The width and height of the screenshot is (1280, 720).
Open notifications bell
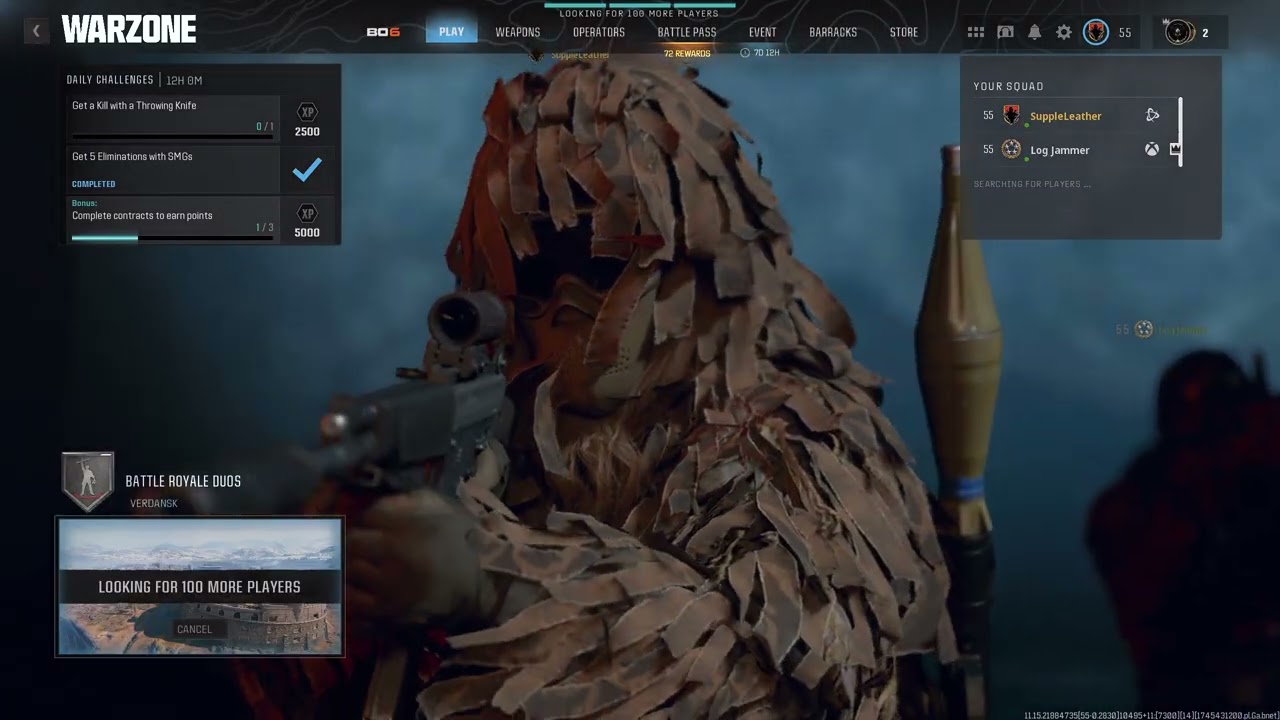pyautogui.click(x=1035, y=32)
